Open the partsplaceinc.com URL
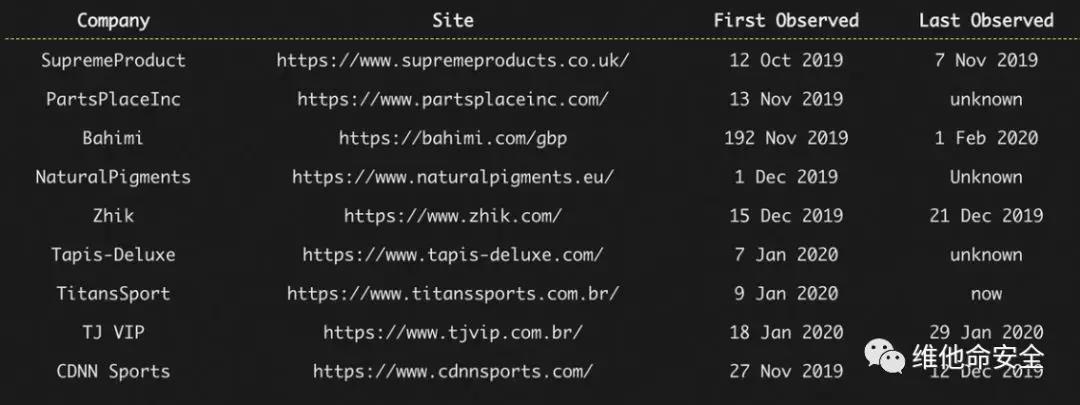Screen dimensions: 1080x405 [453, 99]
